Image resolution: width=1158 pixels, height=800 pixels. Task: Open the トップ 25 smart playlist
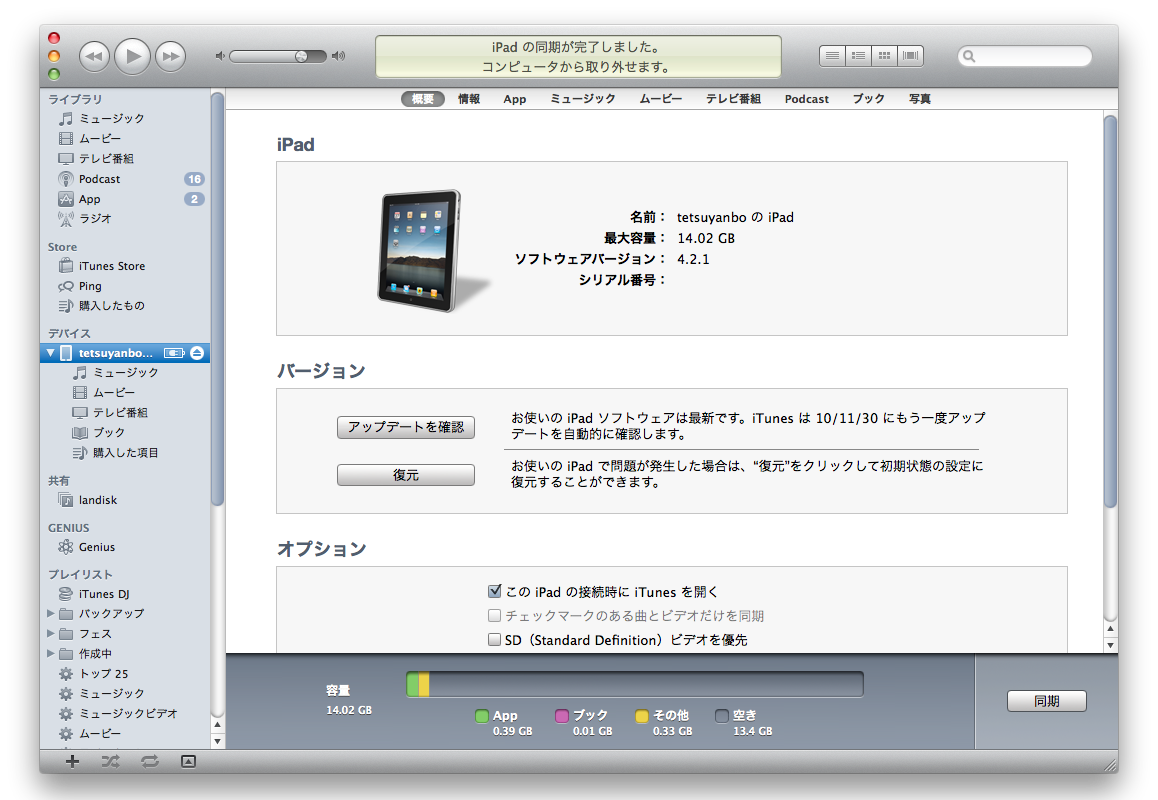125,674
